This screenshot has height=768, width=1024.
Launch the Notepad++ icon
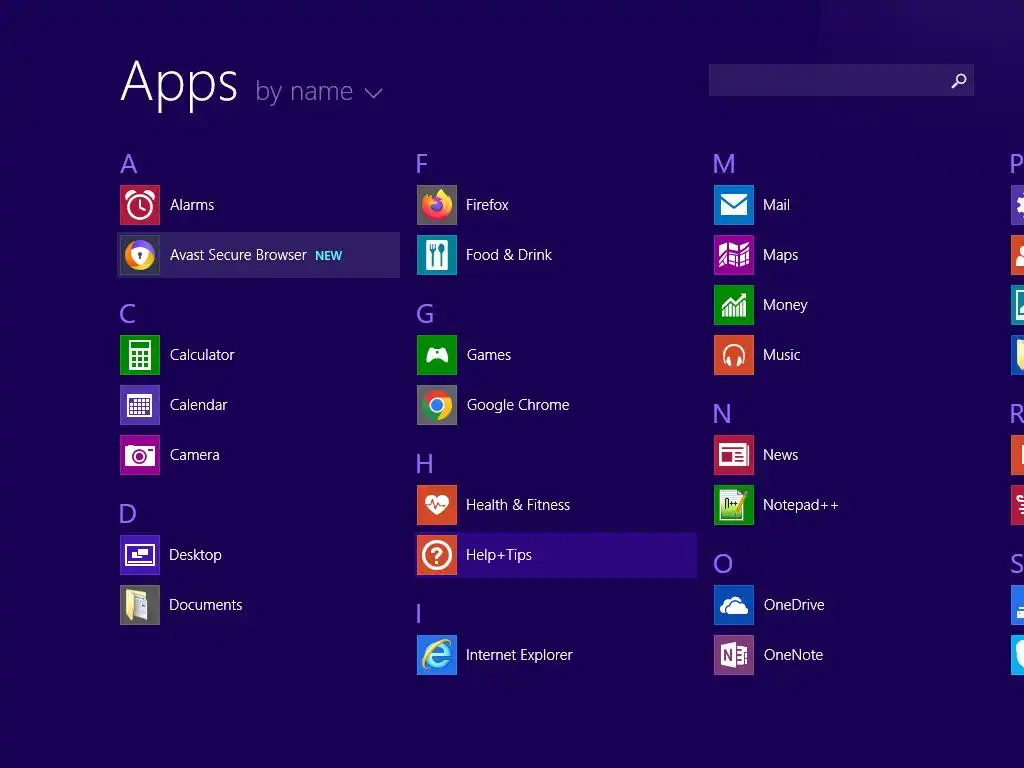pyautogui.click(x=734, y=505)
